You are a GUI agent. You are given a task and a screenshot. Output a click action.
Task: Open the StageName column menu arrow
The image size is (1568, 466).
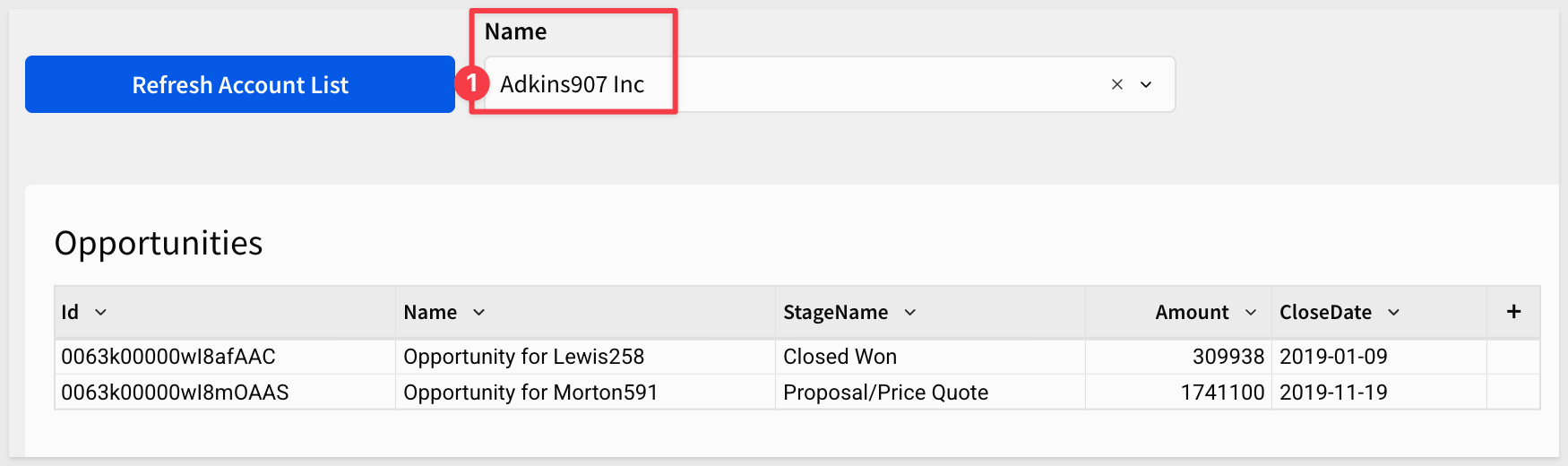point(910,312)
